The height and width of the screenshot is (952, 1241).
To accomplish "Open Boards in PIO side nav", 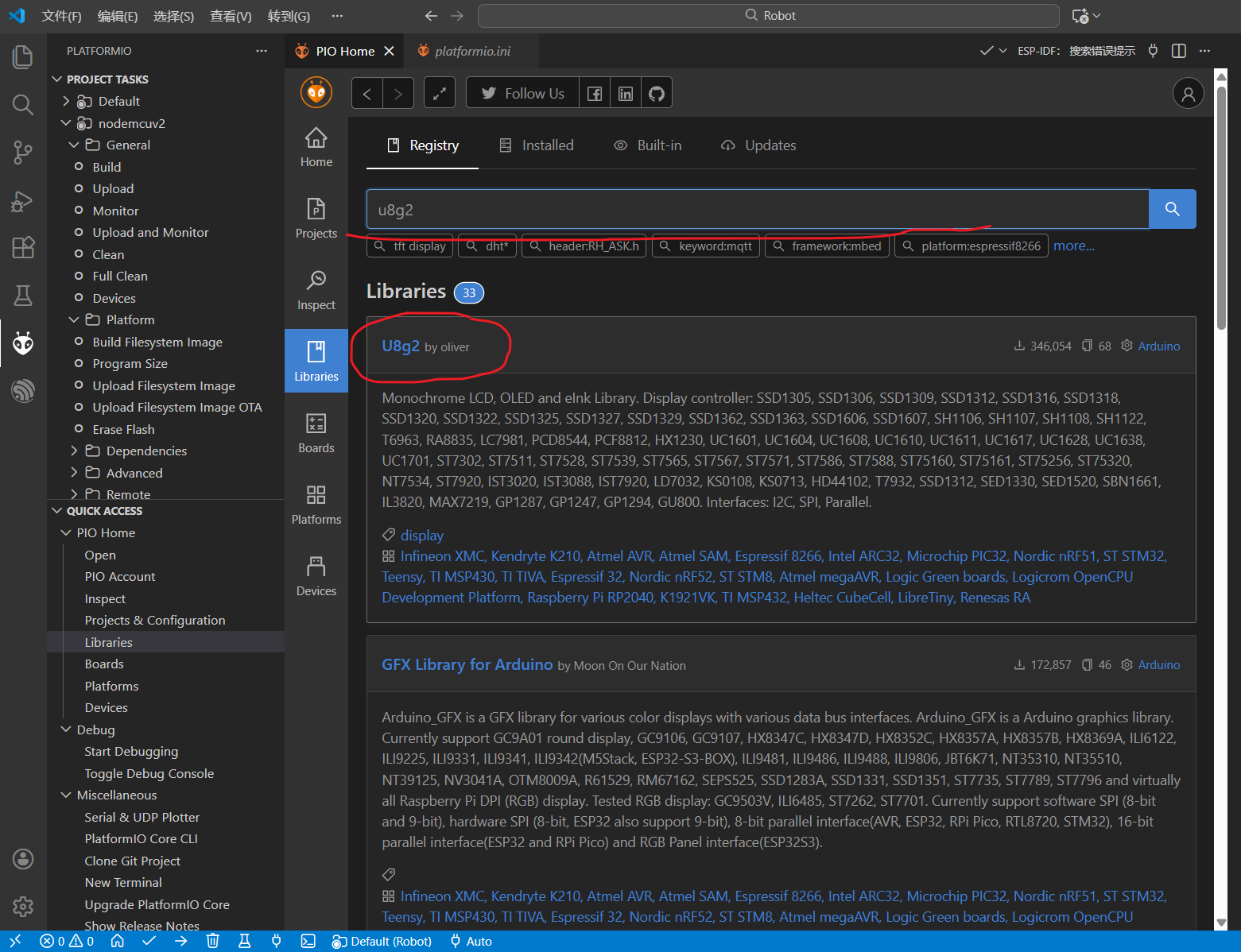I will point(316,433).
